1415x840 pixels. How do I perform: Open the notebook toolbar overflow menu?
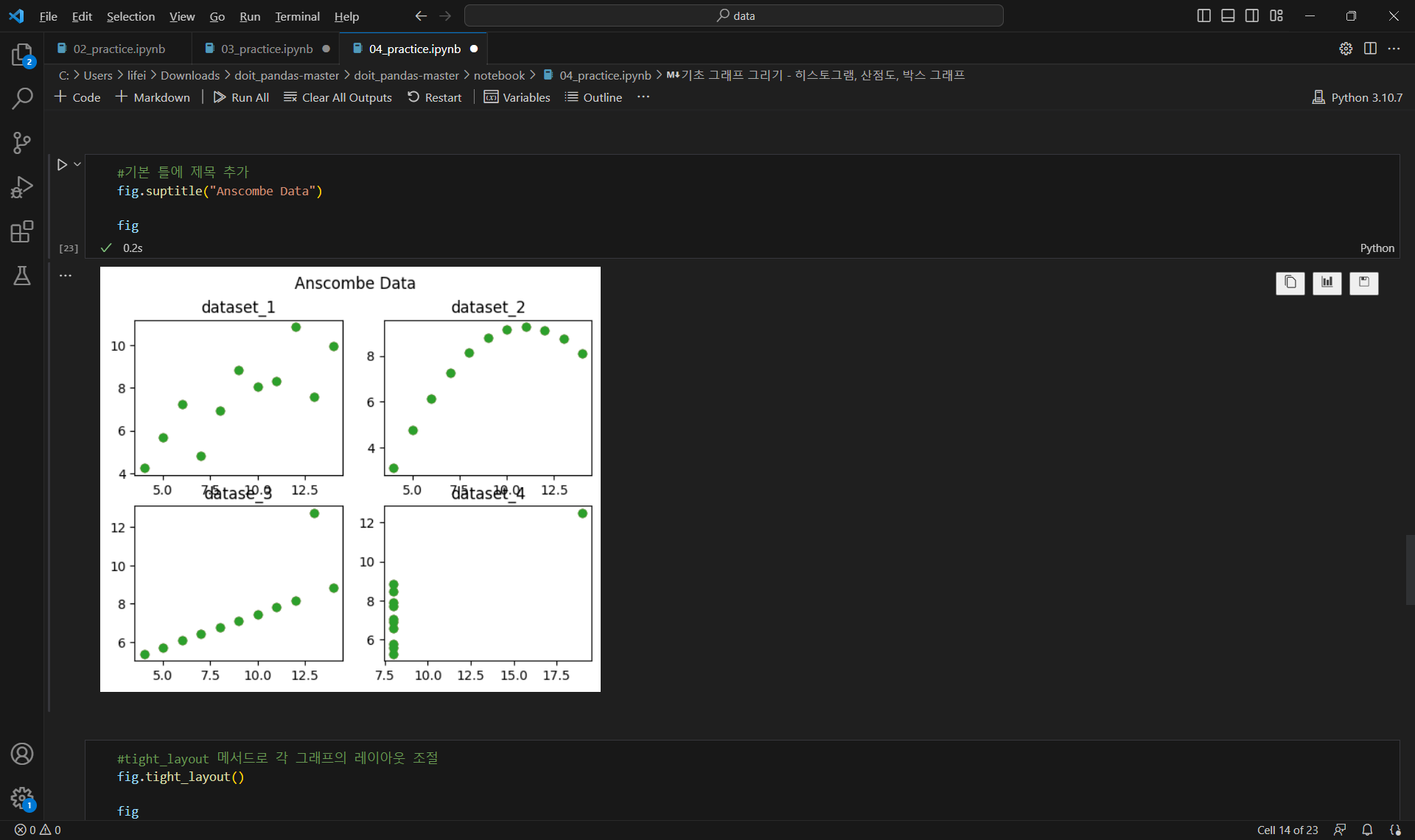[643, 97]
